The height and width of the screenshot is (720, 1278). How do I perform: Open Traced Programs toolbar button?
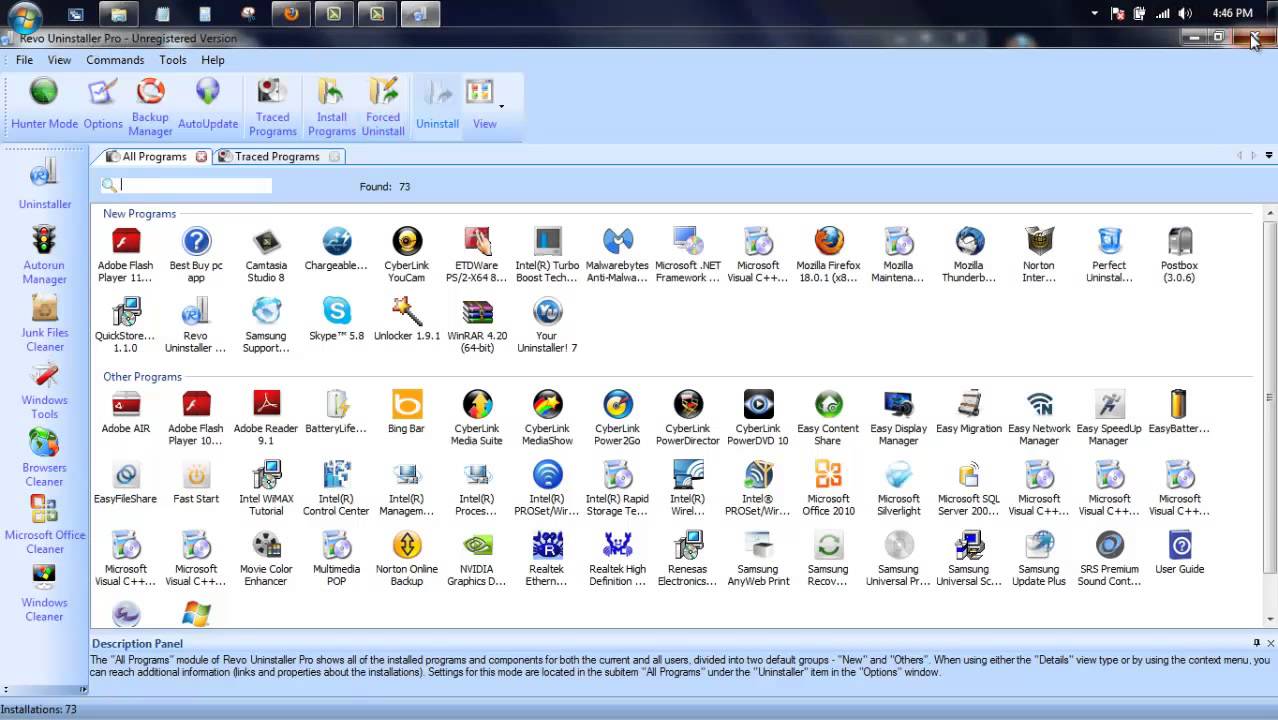(x=272, y=107)
